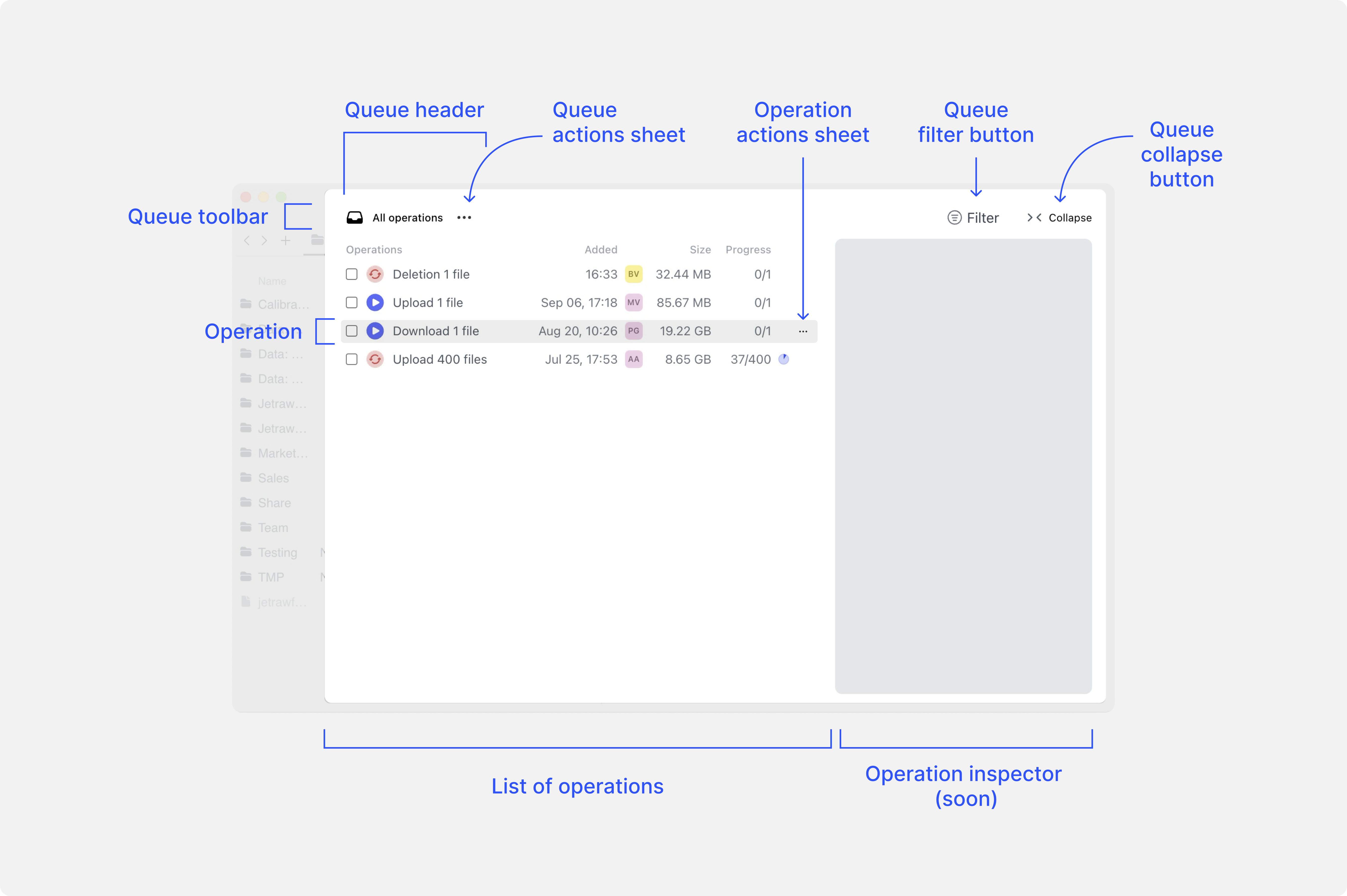The width and height of the screenshot is (1347, 896).
Task: Sort by the Added column header
Action: (x=601, y=250)
